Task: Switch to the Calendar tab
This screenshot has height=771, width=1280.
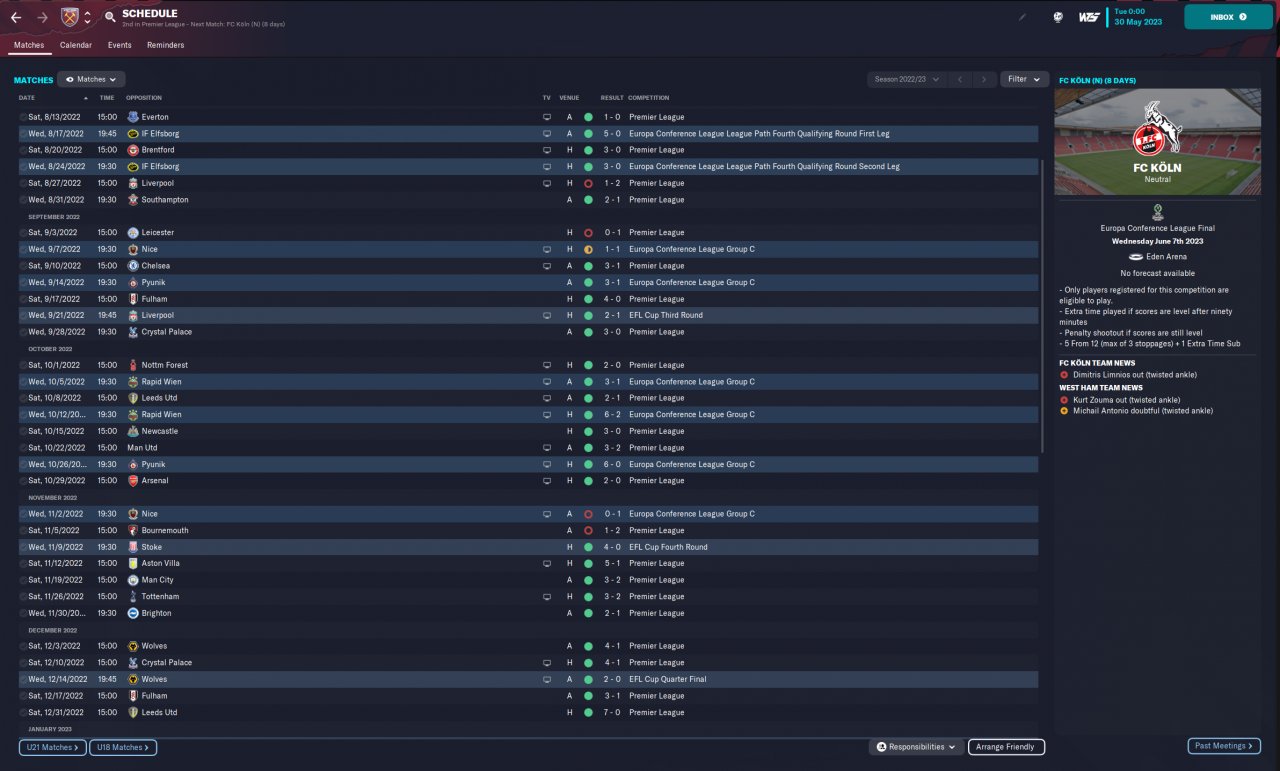Action: pos(76,45)
